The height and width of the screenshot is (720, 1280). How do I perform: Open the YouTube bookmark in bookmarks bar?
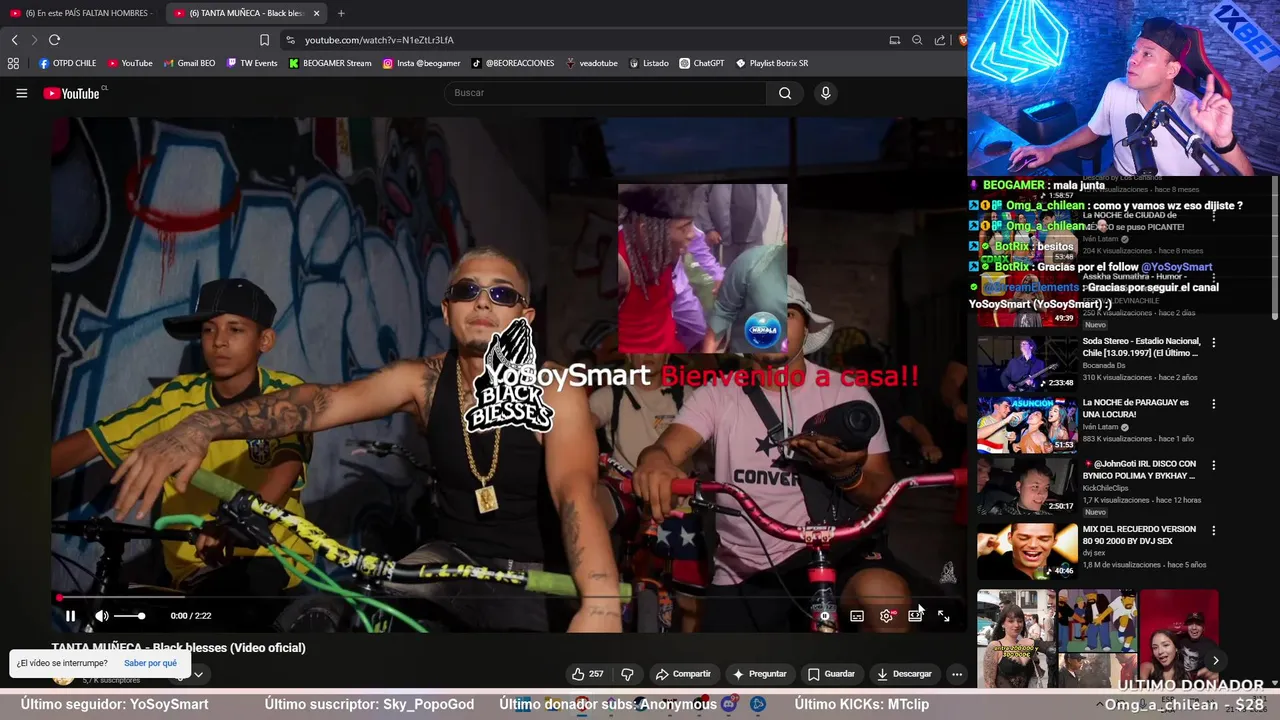tap(130, 63)
